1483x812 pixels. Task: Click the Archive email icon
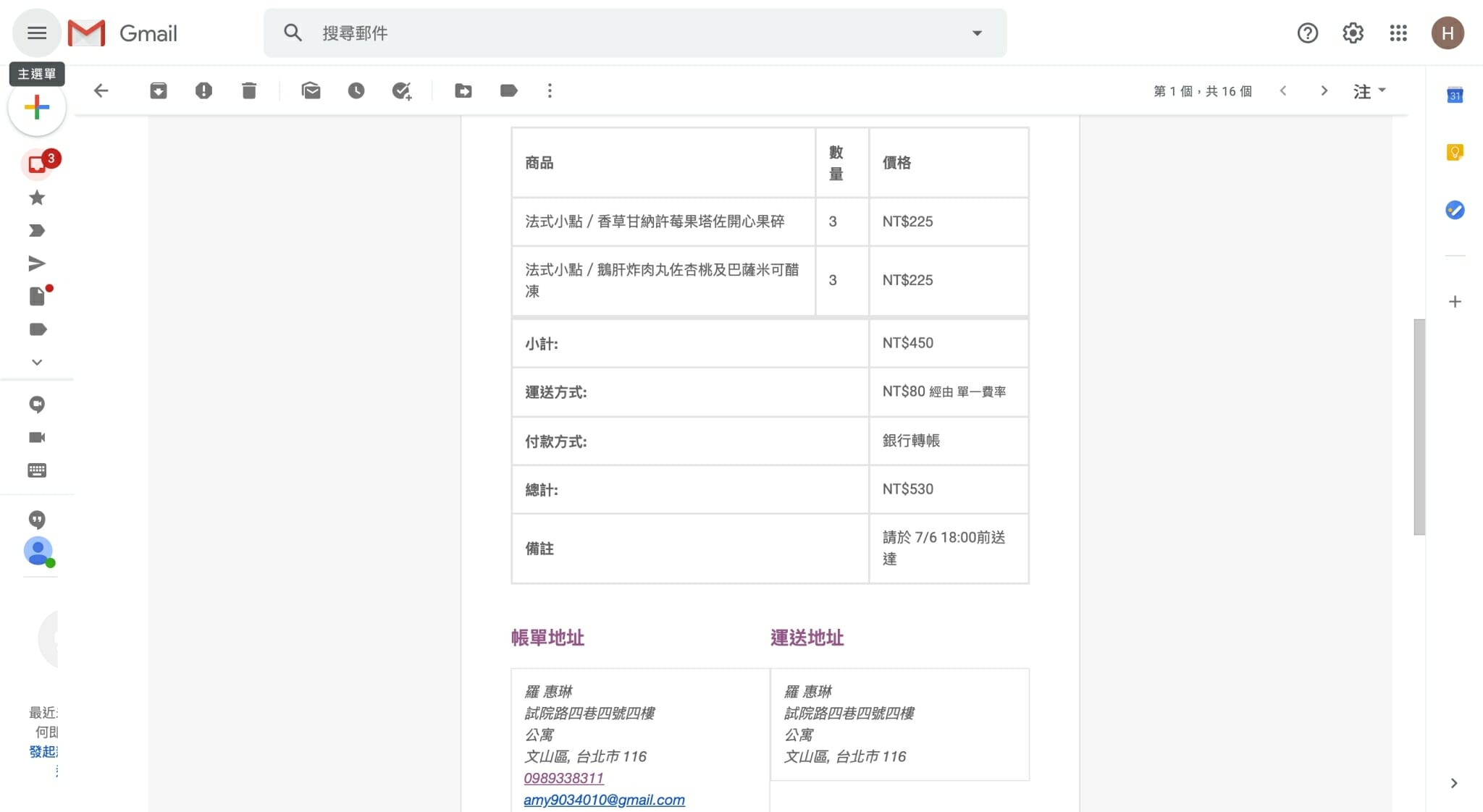pyautogui.click(x=158, y=90)
